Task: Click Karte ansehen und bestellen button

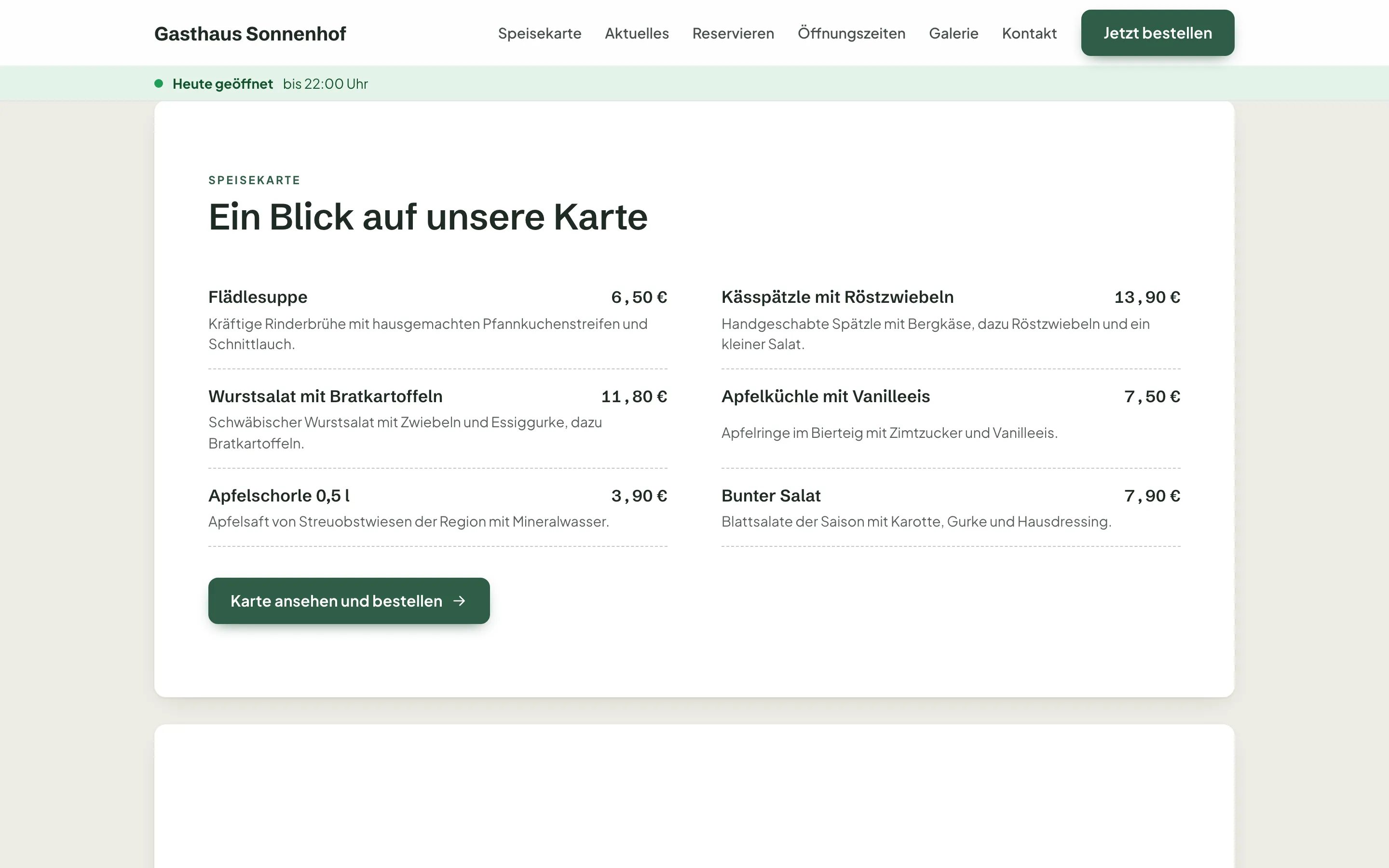Action: pyautogui.click(x=349, y=600)
